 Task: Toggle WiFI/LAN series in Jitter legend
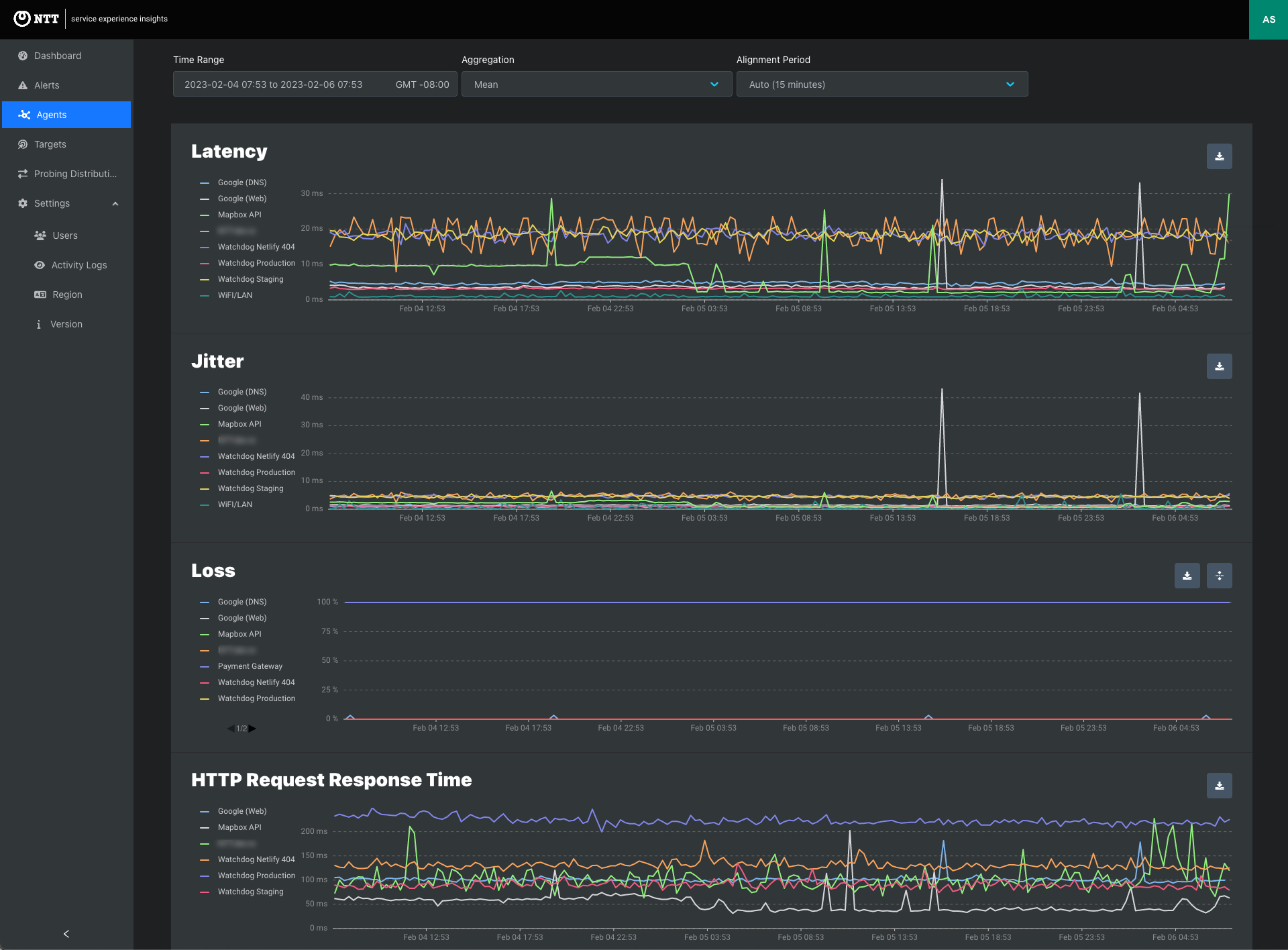coord(226,505)
